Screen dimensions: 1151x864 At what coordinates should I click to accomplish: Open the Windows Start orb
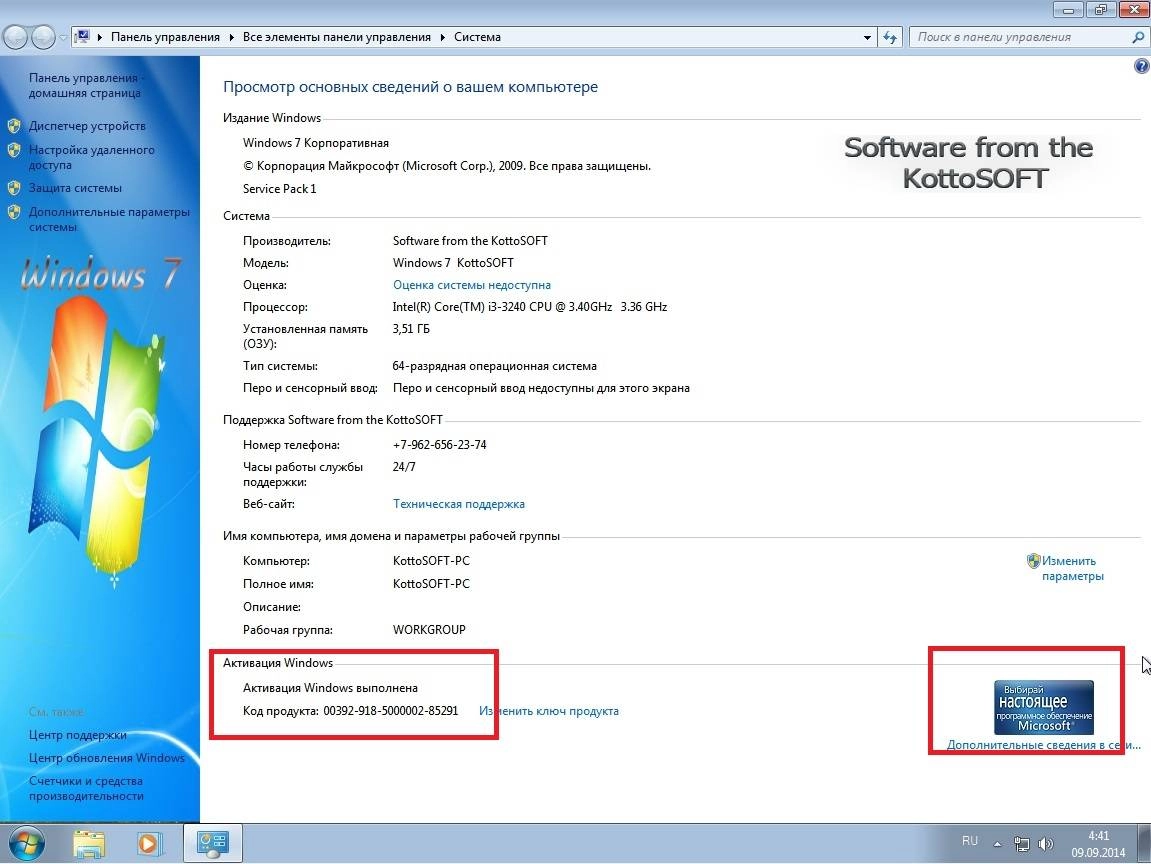click(26, 843)
